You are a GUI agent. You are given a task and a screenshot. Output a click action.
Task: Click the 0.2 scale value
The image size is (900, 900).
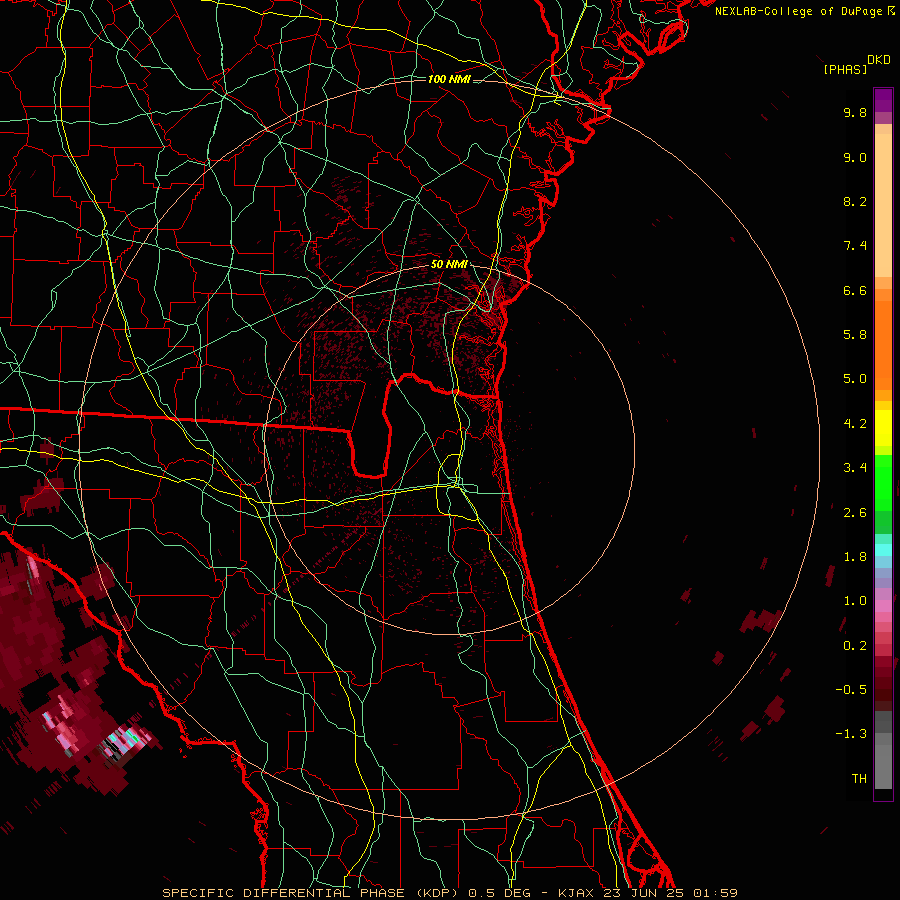click(855, 646)
